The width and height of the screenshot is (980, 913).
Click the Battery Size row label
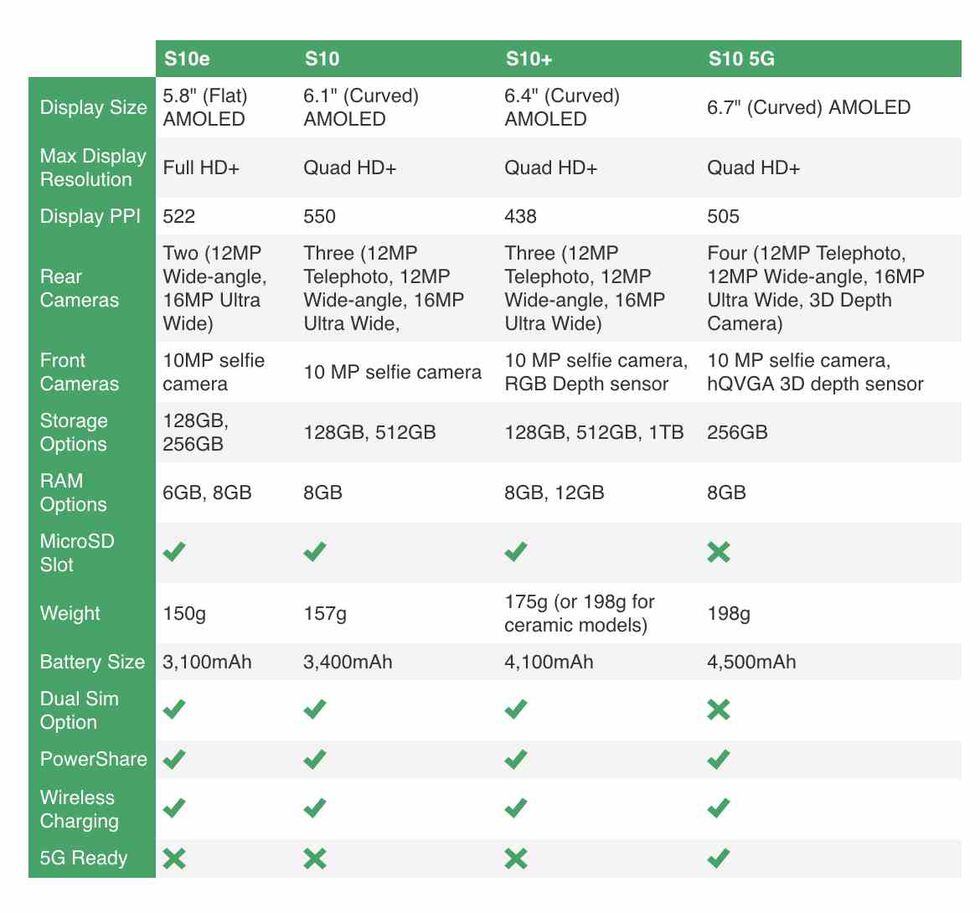pos(92,662)
